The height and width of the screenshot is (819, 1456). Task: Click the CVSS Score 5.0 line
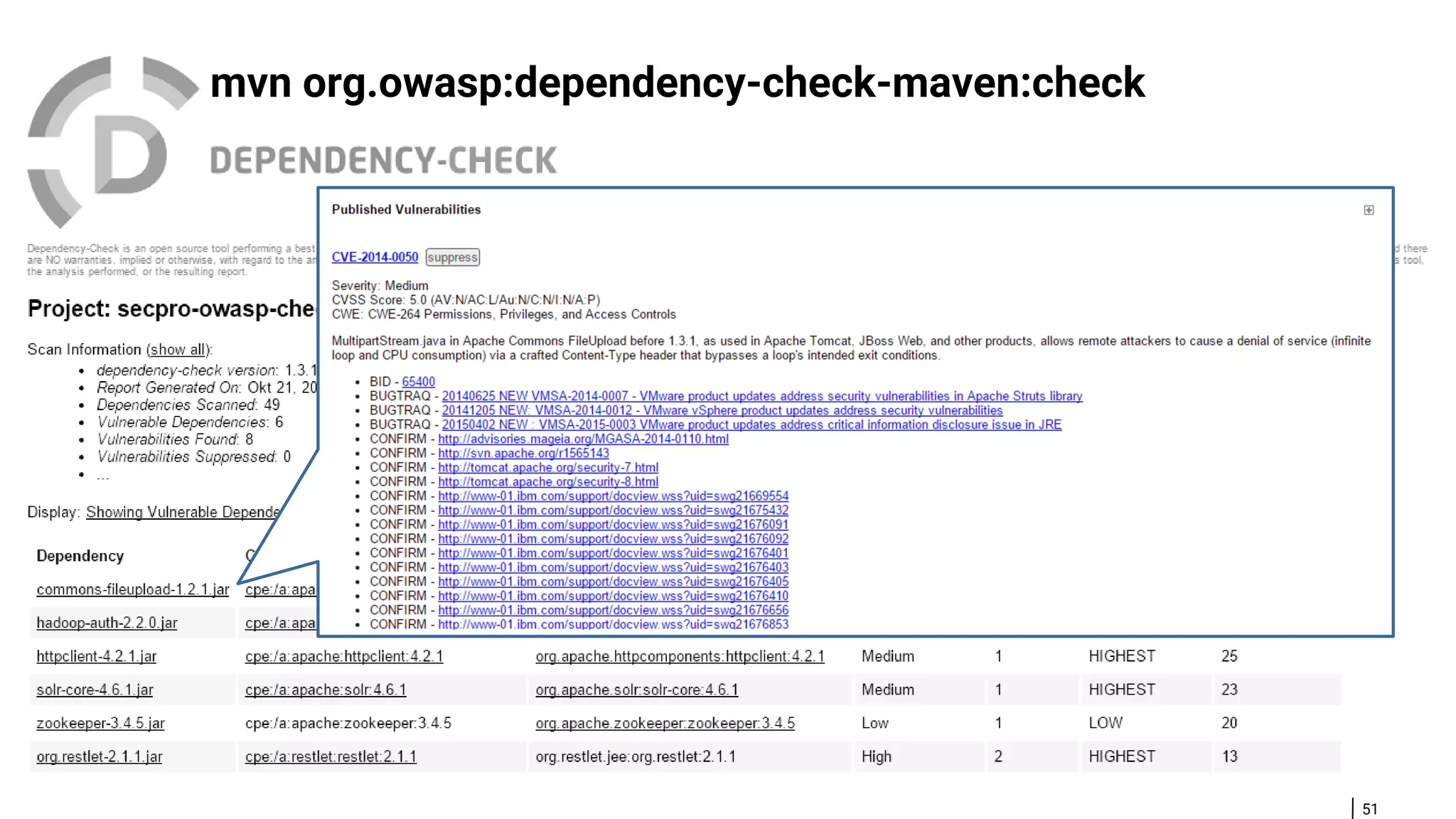[466, 300]
